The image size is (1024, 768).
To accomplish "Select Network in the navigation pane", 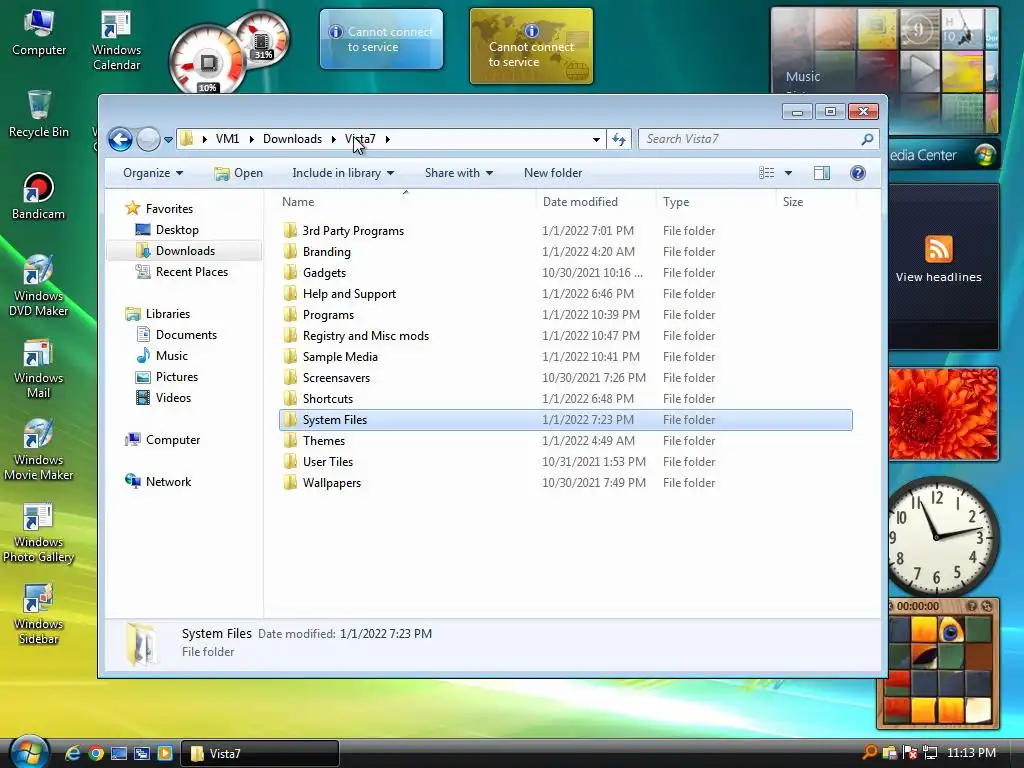I will point(168,482).
